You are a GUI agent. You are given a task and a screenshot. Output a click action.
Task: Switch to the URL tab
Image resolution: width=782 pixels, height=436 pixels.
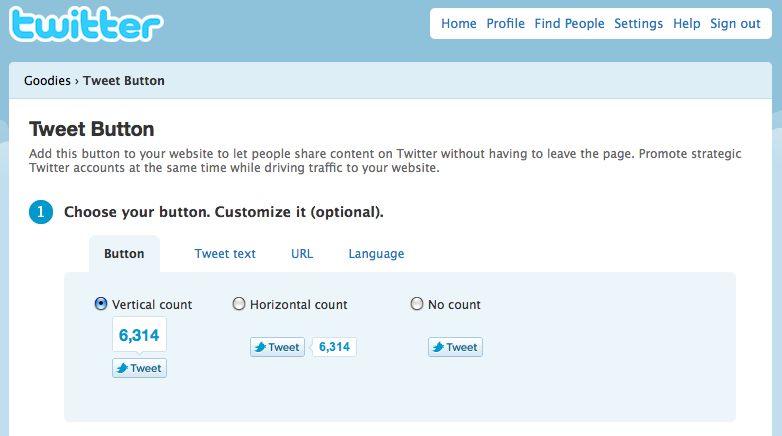coord(302,254)
